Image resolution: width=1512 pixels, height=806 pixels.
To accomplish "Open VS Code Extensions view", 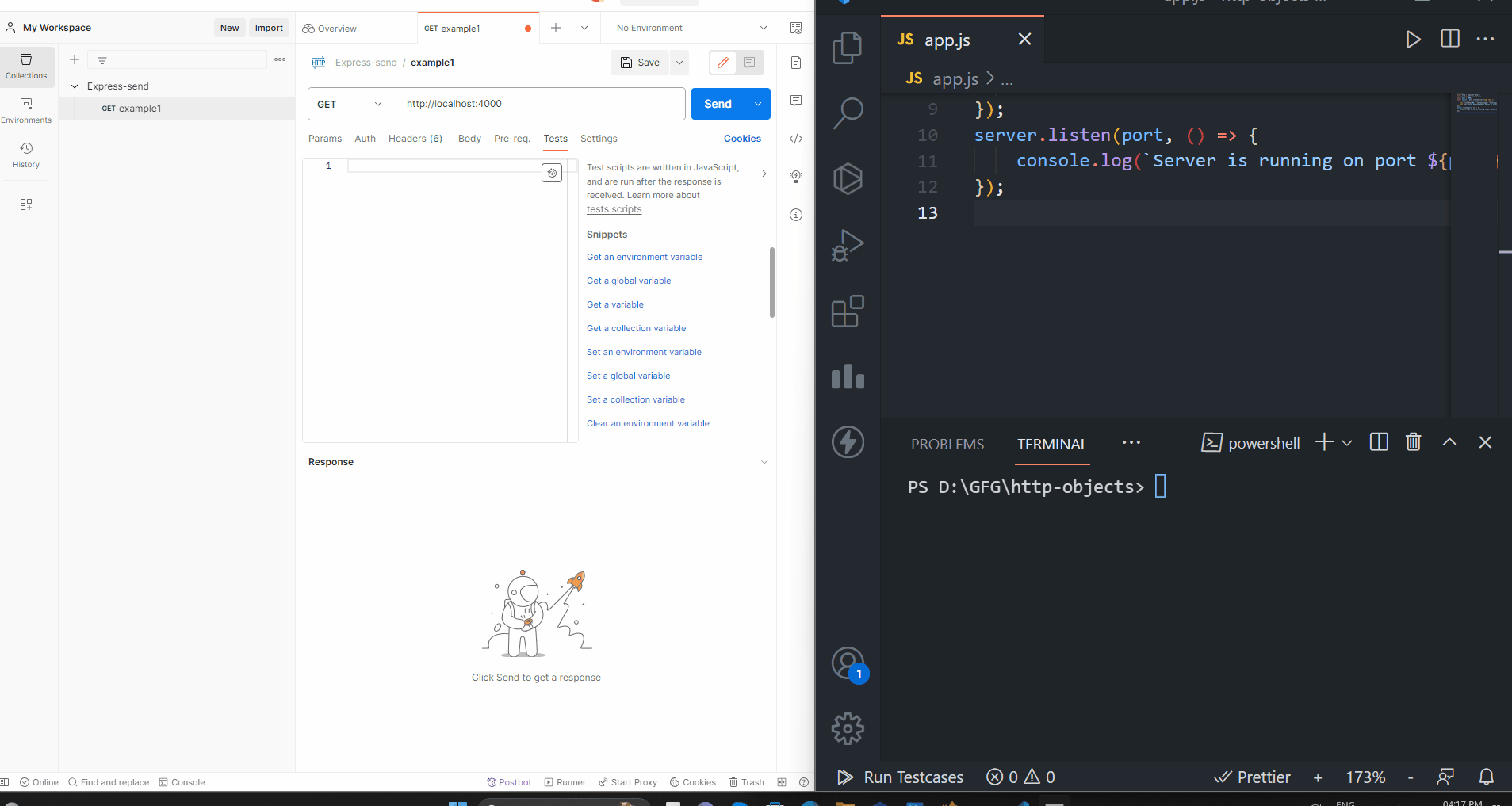I will (848, 311).
